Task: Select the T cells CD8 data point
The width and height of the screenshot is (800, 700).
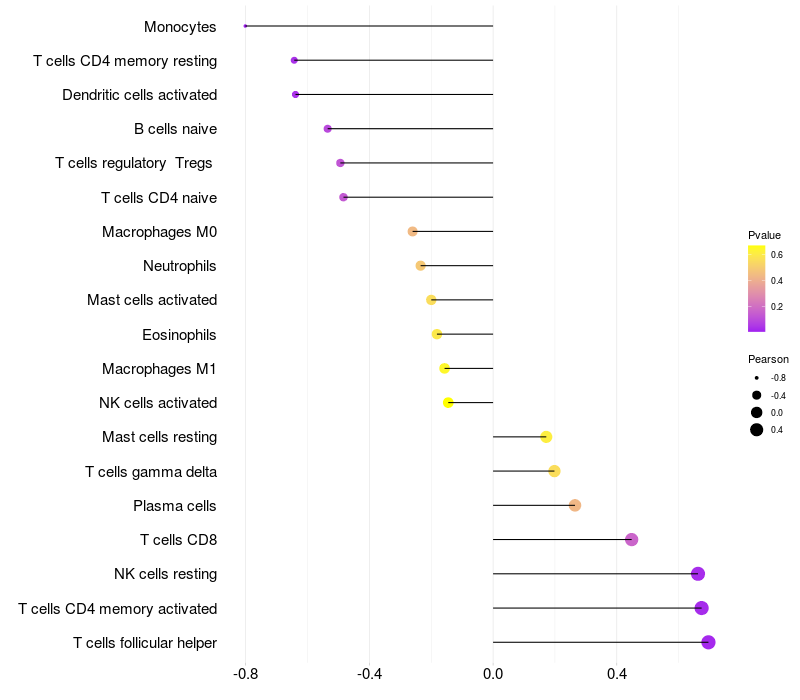Action: (632, 540)
